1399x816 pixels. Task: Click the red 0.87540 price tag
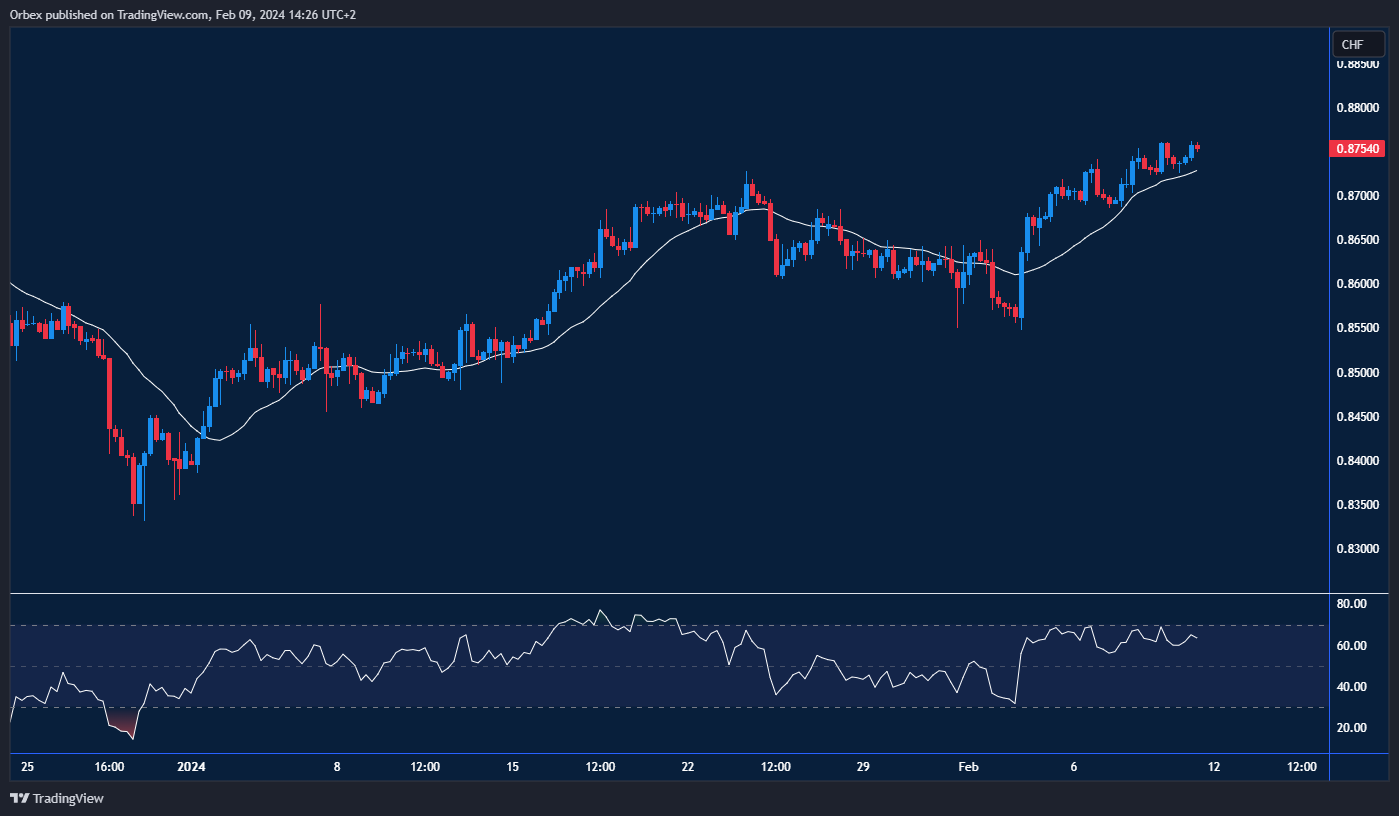click(1355, 147)
